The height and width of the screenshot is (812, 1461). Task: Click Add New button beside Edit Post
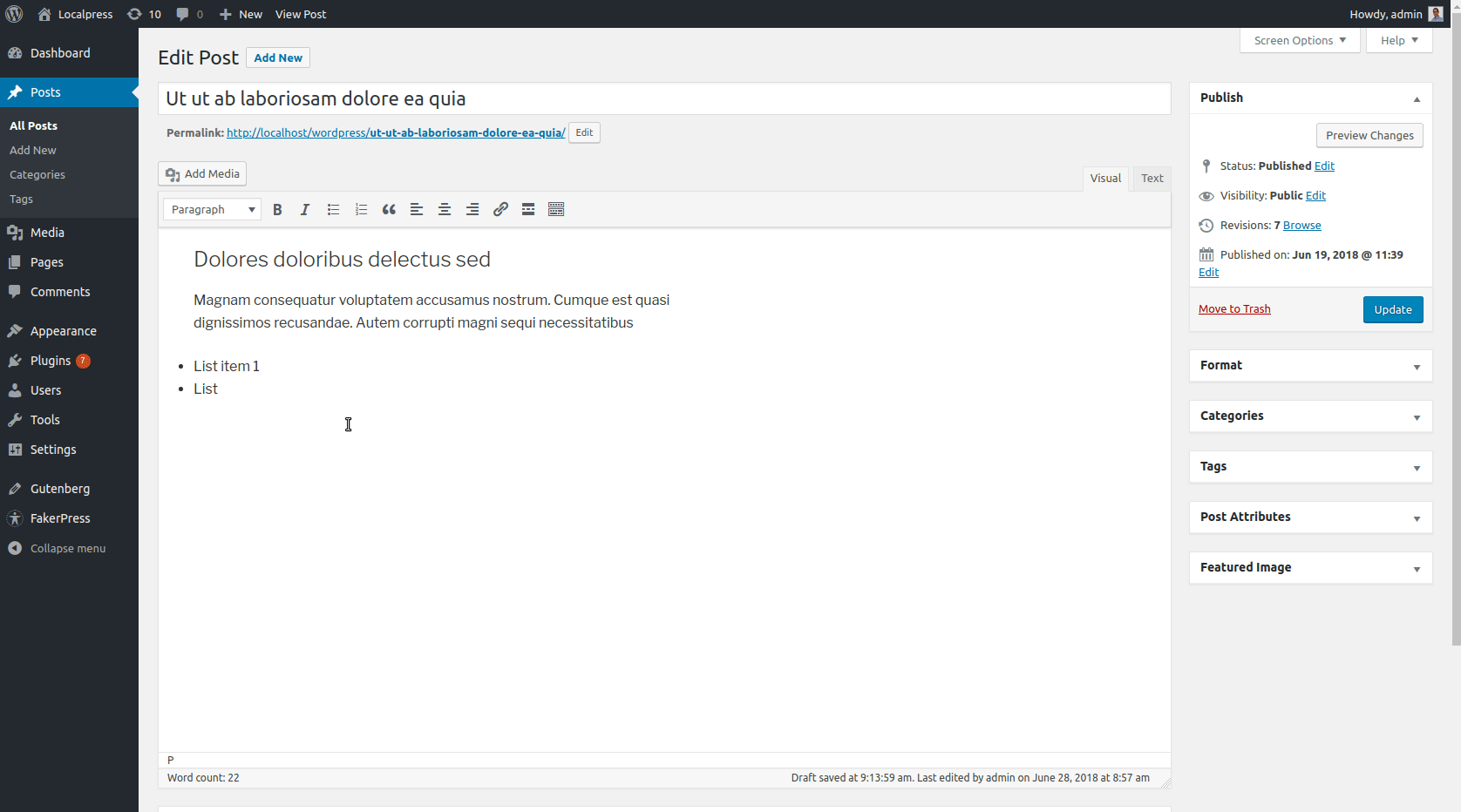click(x=278, y=58)
